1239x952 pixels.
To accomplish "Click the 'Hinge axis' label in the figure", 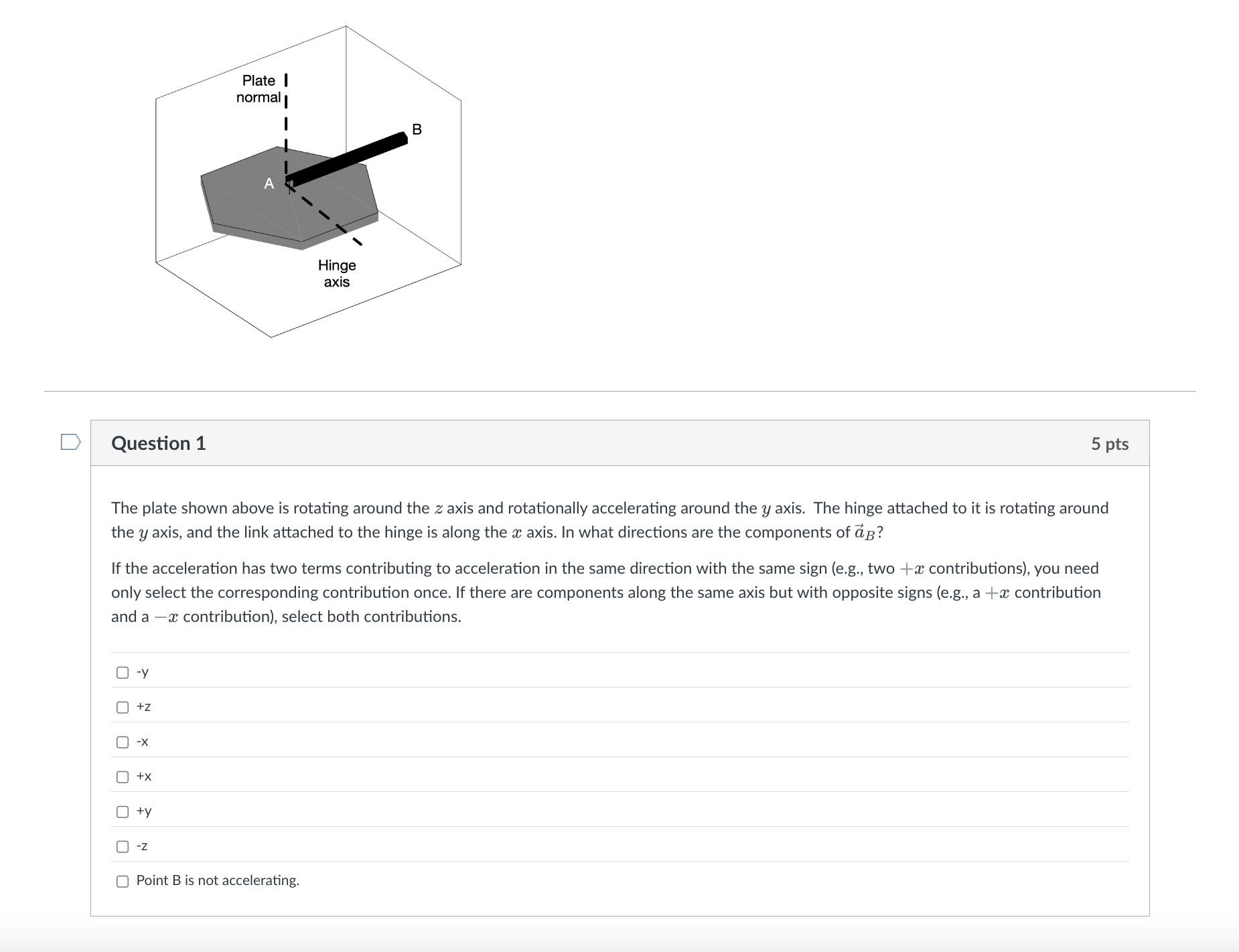I will point(338,273).
